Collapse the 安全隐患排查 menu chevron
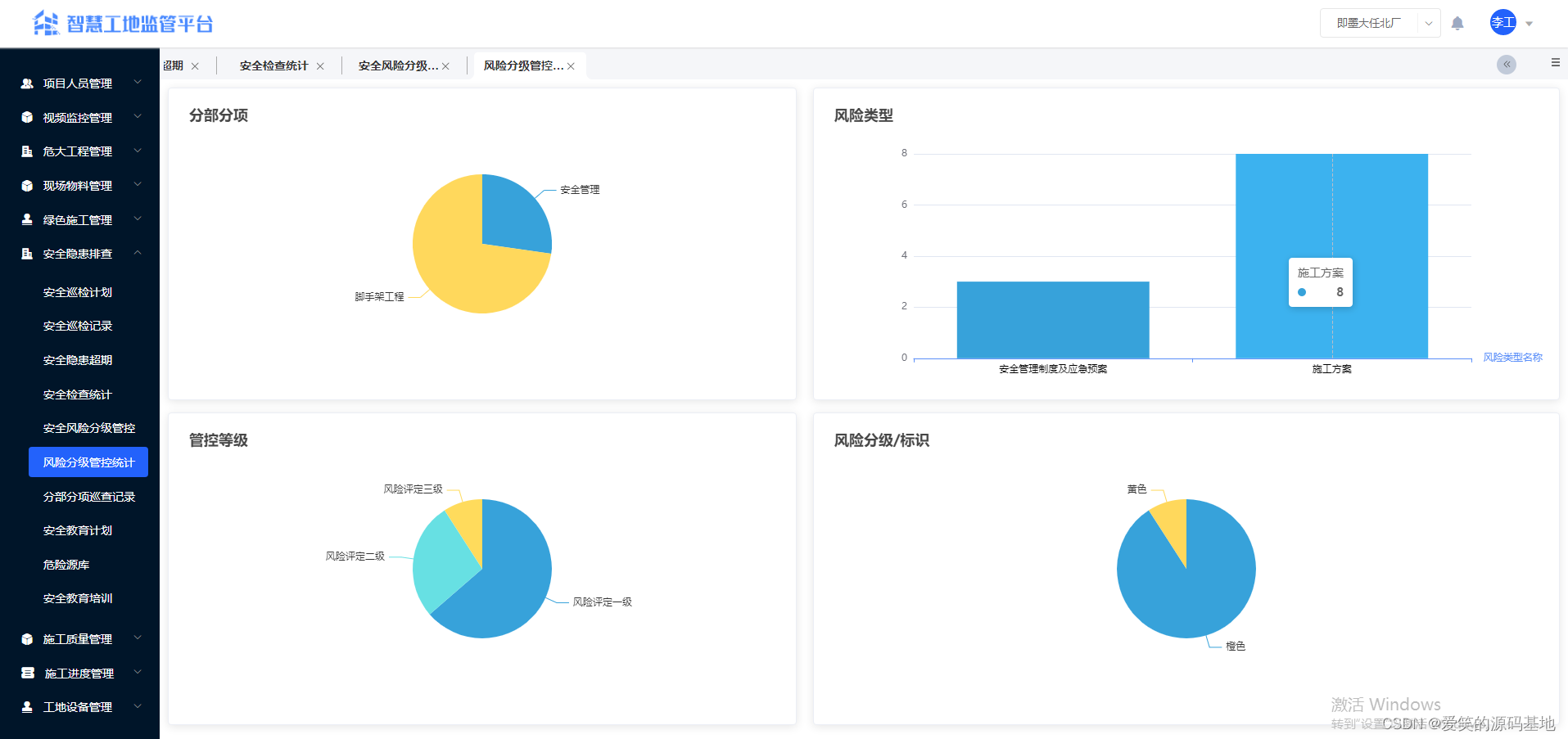The width and height of the screenshot is (1568, 739). pyautogui.click(x=138, y=253)
